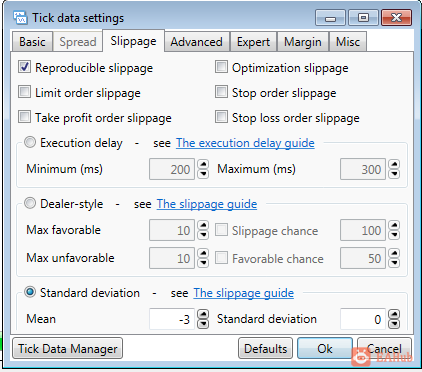
Task: Open the Advanced tab
Action: point(197,42)
